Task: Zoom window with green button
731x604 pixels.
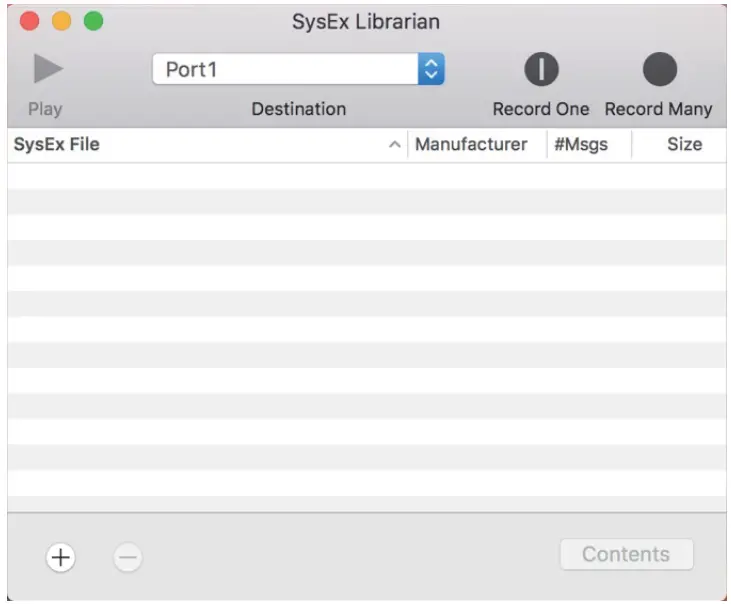Action: coord(93,21)
